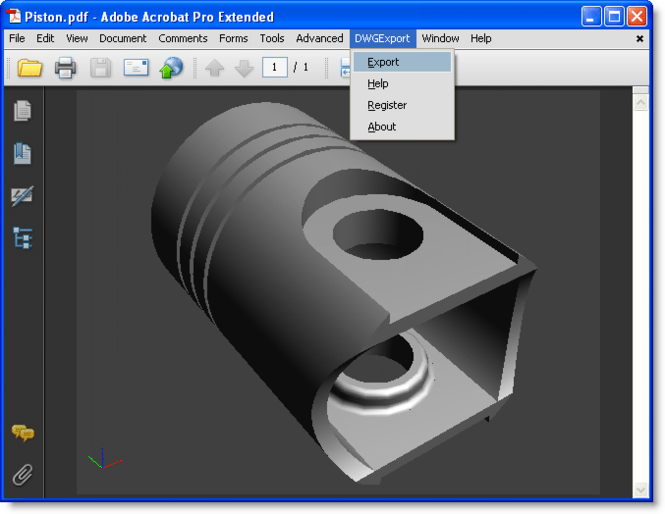Screen dimensions: 665x514
Task: Close the Acrobat window
Action: (x=637, y=17)
